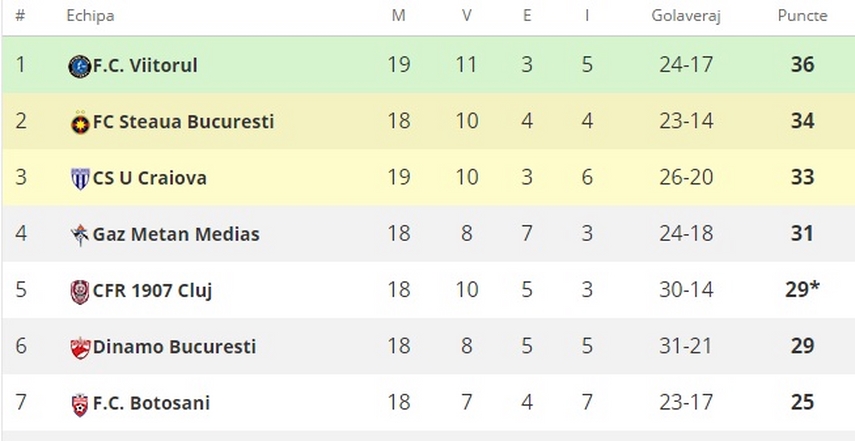Image resolution: width=855 pixels, height=441 pixels.
Task: Click the M matches column header
Action: point(399,16)
